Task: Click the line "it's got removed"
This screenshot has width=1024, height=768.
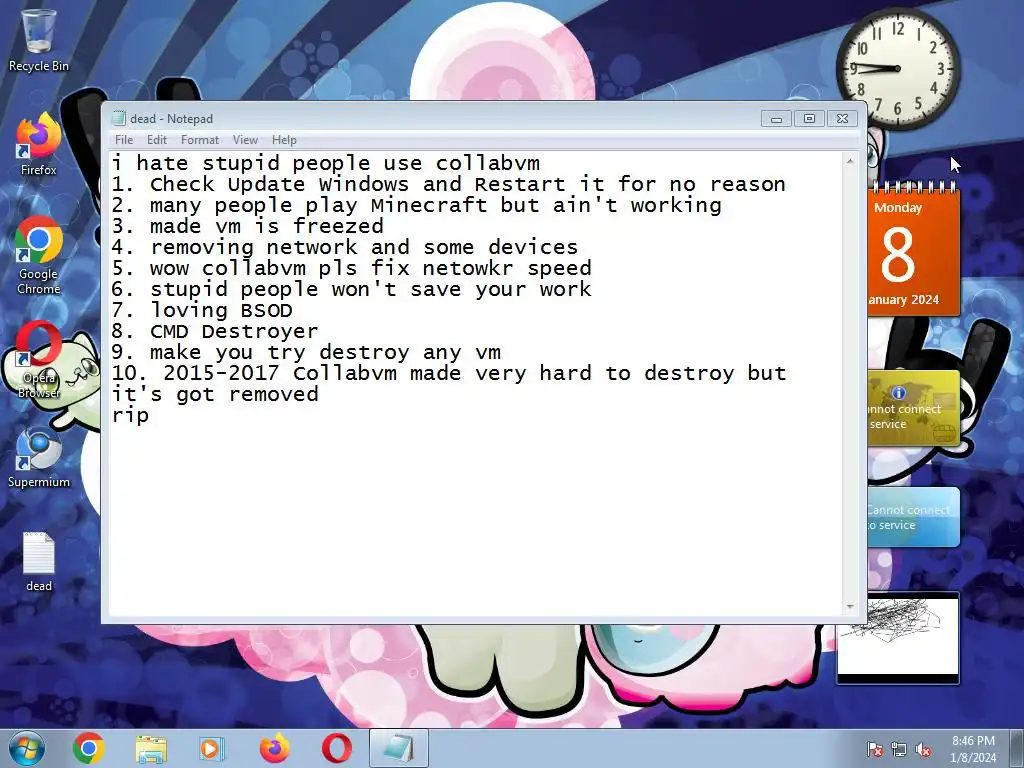Action: [215, 394]
